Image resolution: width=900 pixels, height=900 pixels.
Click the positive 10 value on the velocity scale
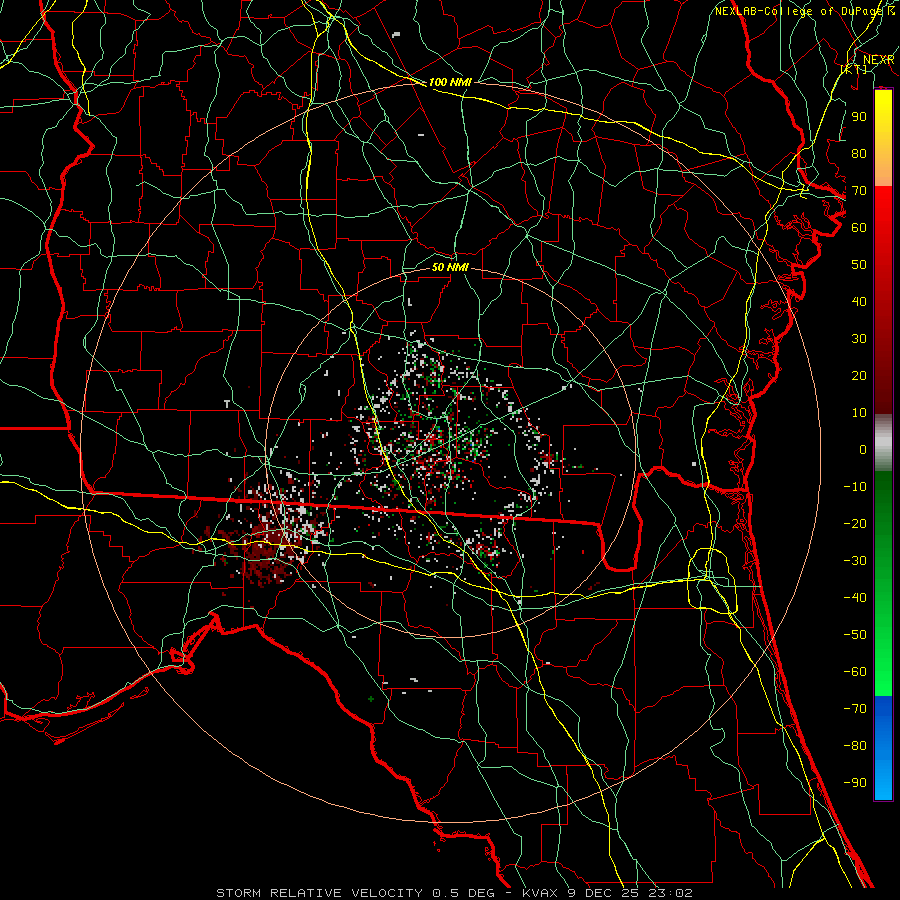point(859,413)
